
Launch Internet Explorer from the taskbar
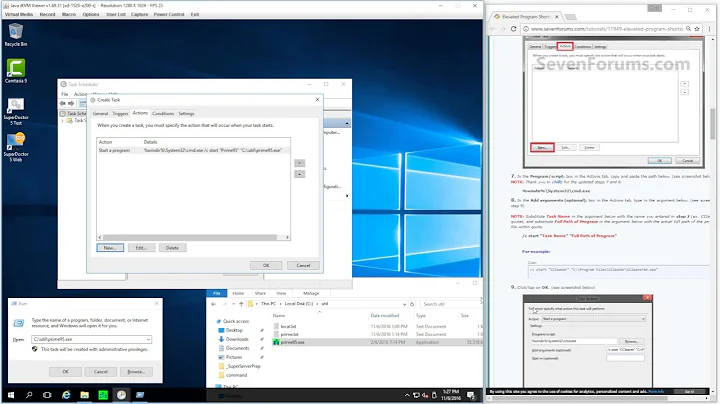click(66, 395)
